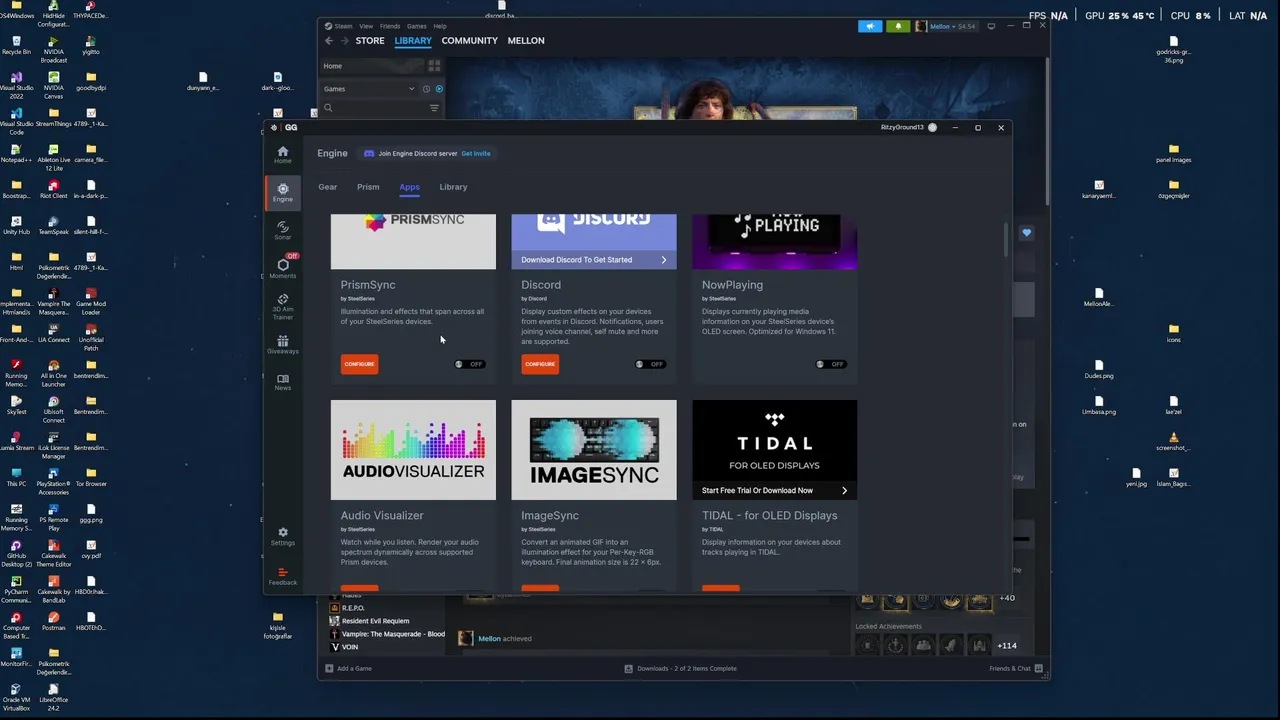Click Steam back navigation arrow
Image resolution: width=1280 pixels, height=720 pixels.
[329, 41]
